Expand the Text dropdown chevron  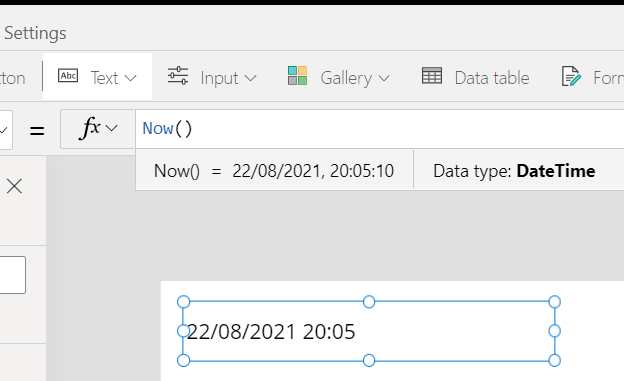(x=131, y=78)
